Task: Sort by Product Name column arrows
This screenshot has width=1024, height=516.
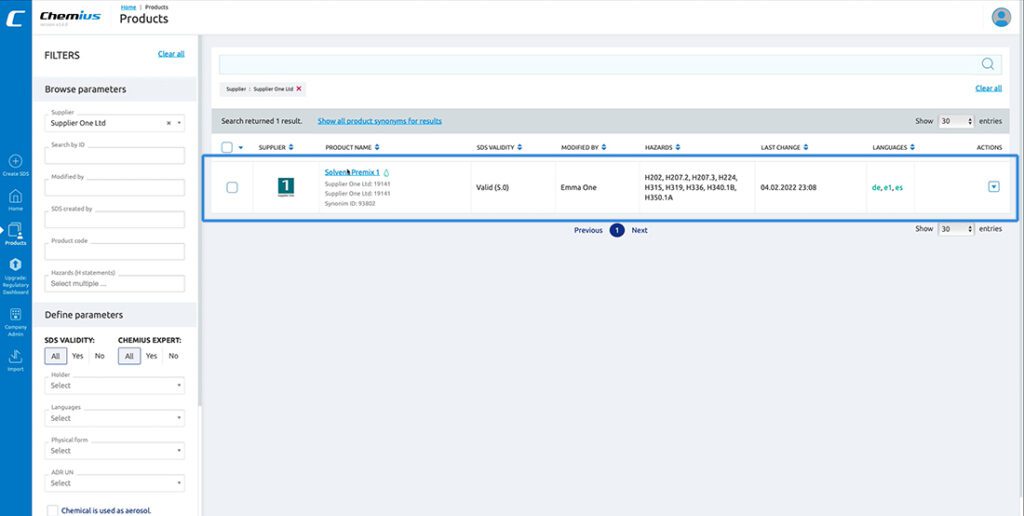Action: [x=376, y=148]
